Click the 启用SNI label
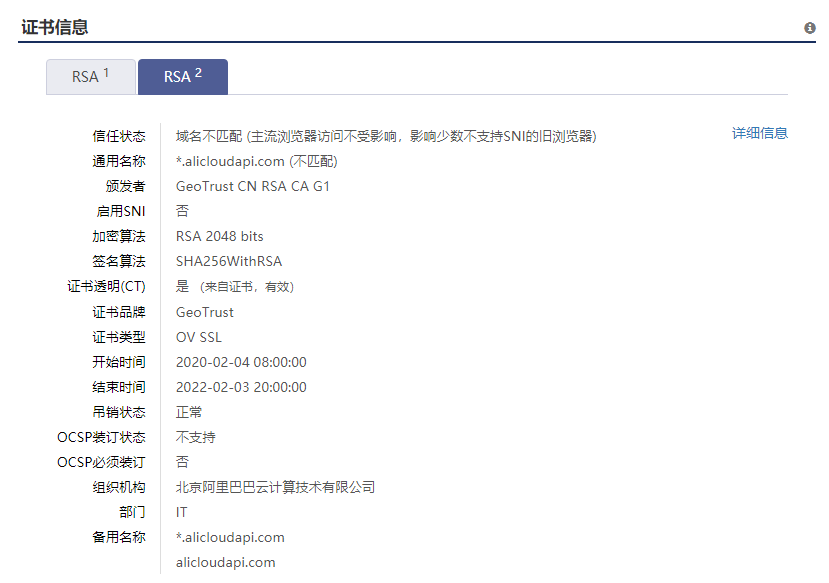829x583 pixels. click(121, 211)
